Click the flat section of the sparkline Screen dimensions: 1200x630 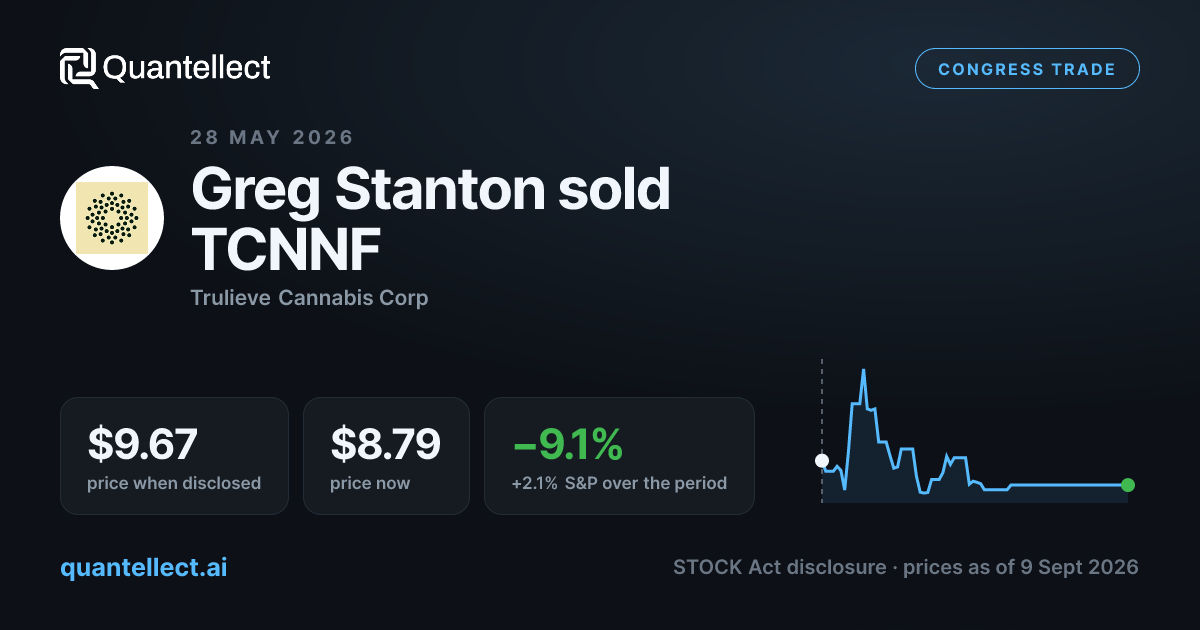[1068, 485]
